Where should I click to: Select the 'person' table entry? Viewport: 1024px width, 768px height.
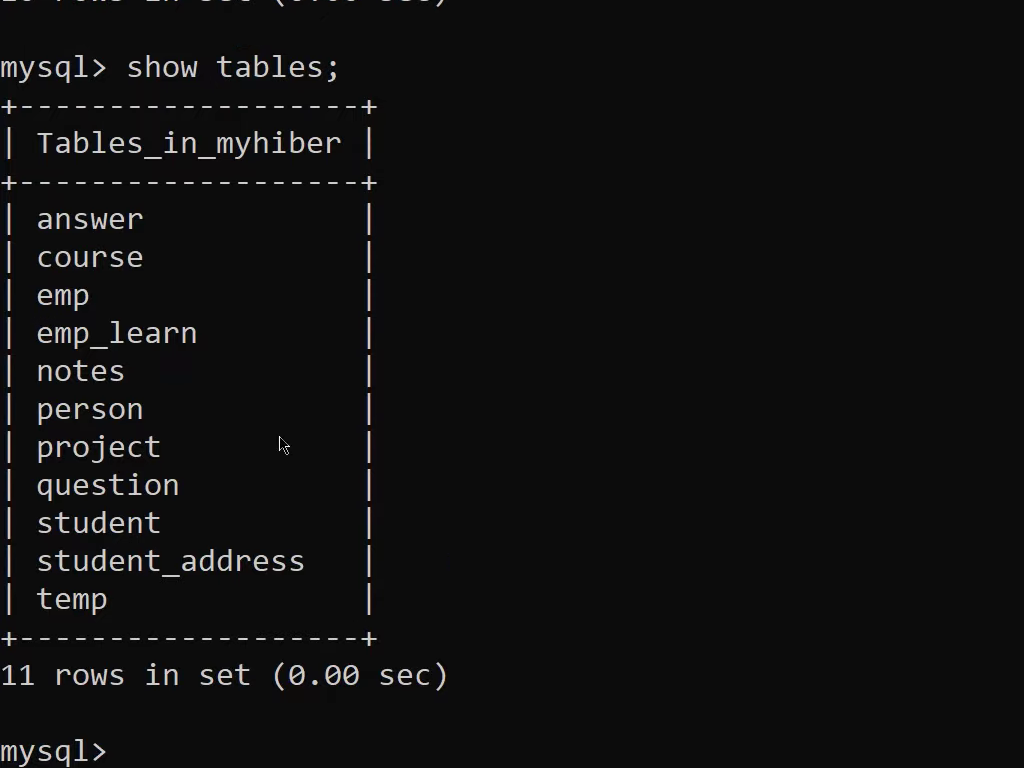[x=90, y=411]
